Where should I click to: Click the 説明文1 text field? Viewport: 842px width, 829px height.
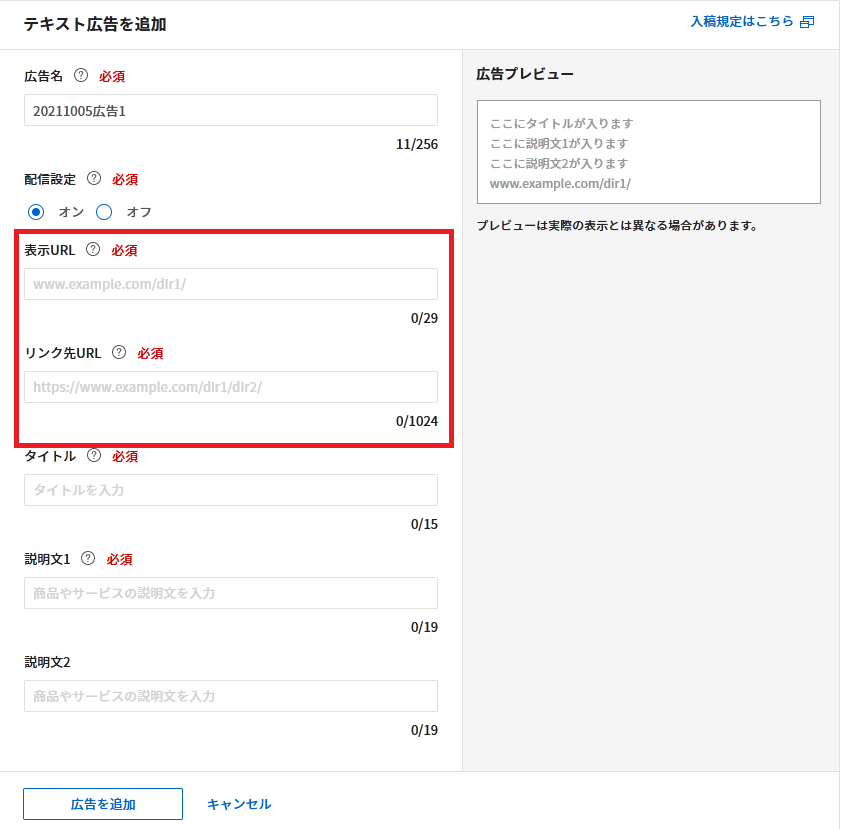pos(230,593)
